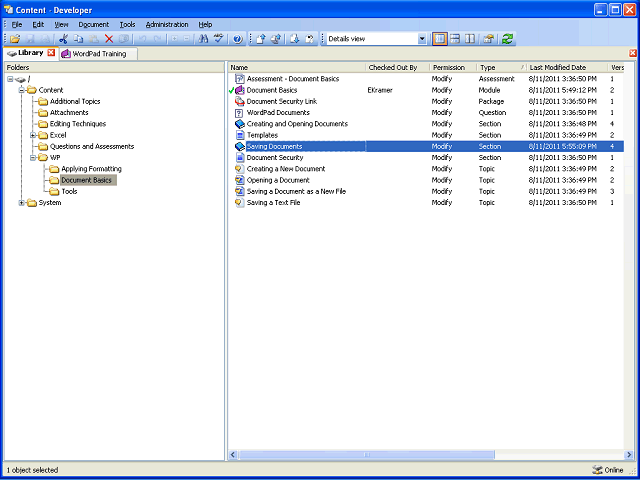Image resolution: width=640 pixels, height=480 pixels.
Task: Click the Redo arrow toolbar icon
Action: pos(158,39)
